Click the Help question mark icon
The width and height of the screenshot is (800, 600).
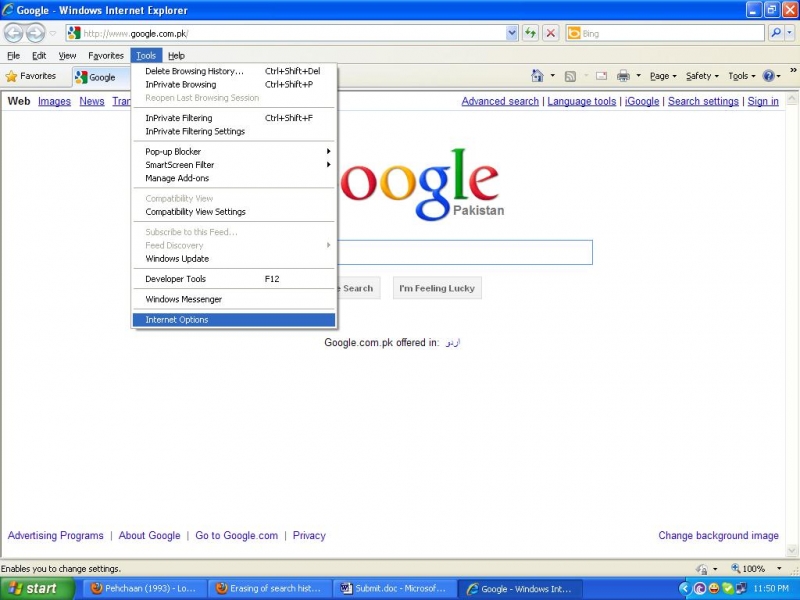point(768,75)
